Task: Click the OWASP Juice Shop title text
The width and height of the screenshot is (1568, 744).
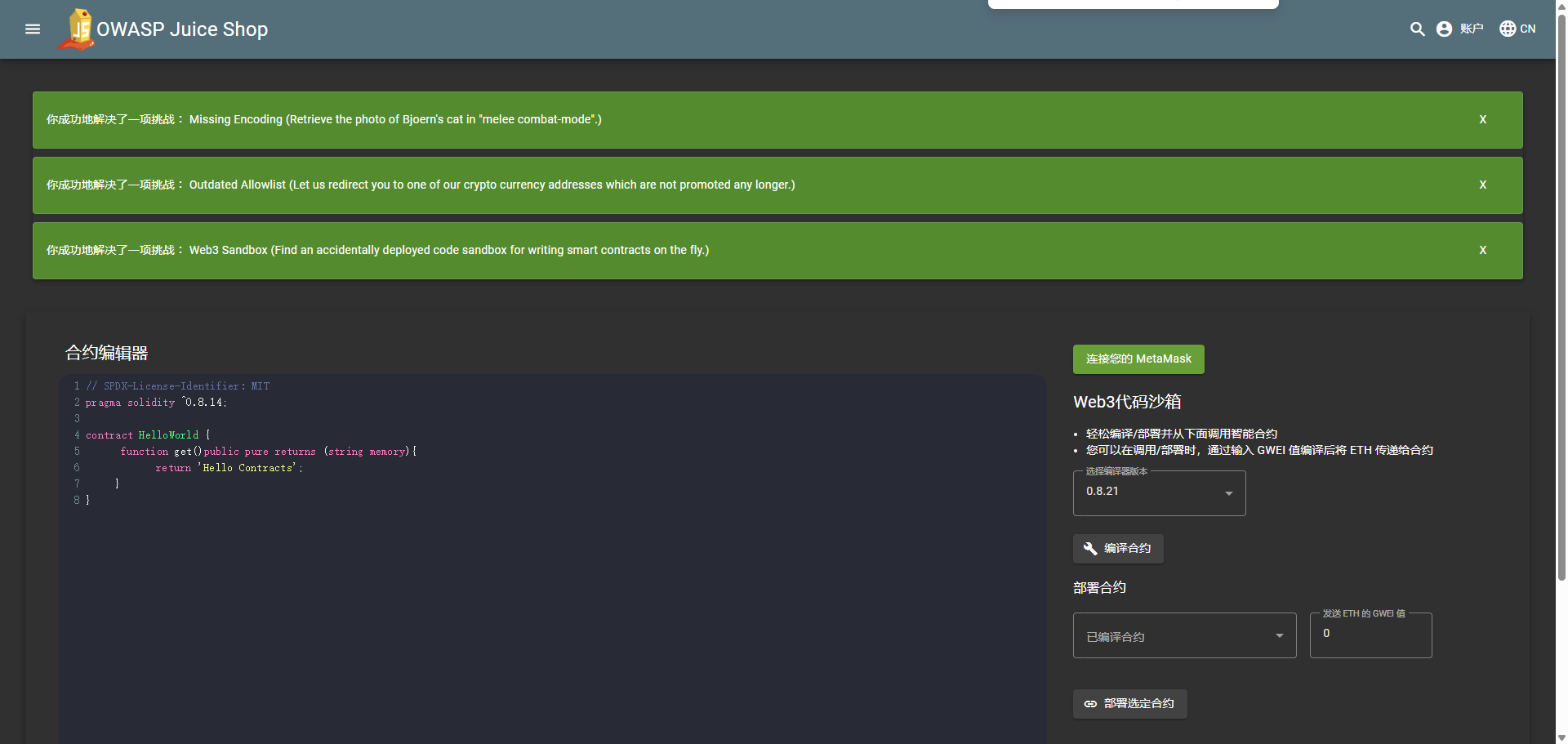Action: (182, 29)
